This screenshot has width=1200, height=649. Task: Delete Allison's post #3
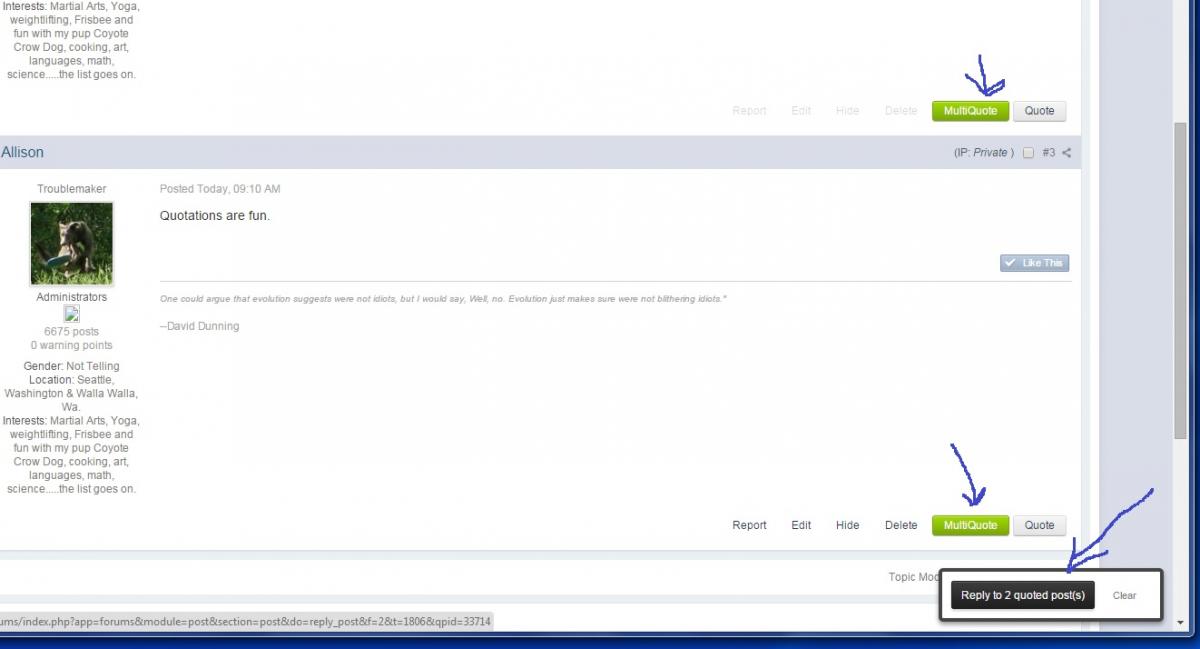click(x=901, y=525)
